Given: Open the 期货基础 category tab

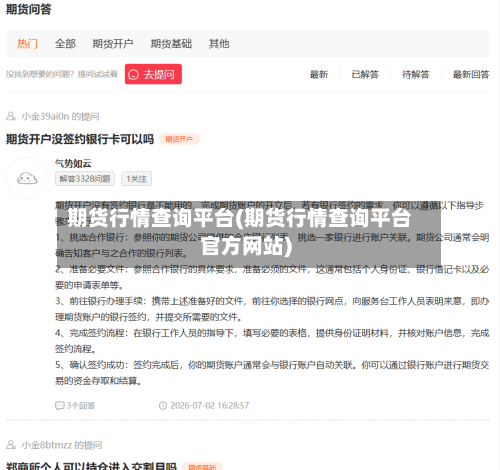Looking at the screenshot, I should click(x=171, y=44).
